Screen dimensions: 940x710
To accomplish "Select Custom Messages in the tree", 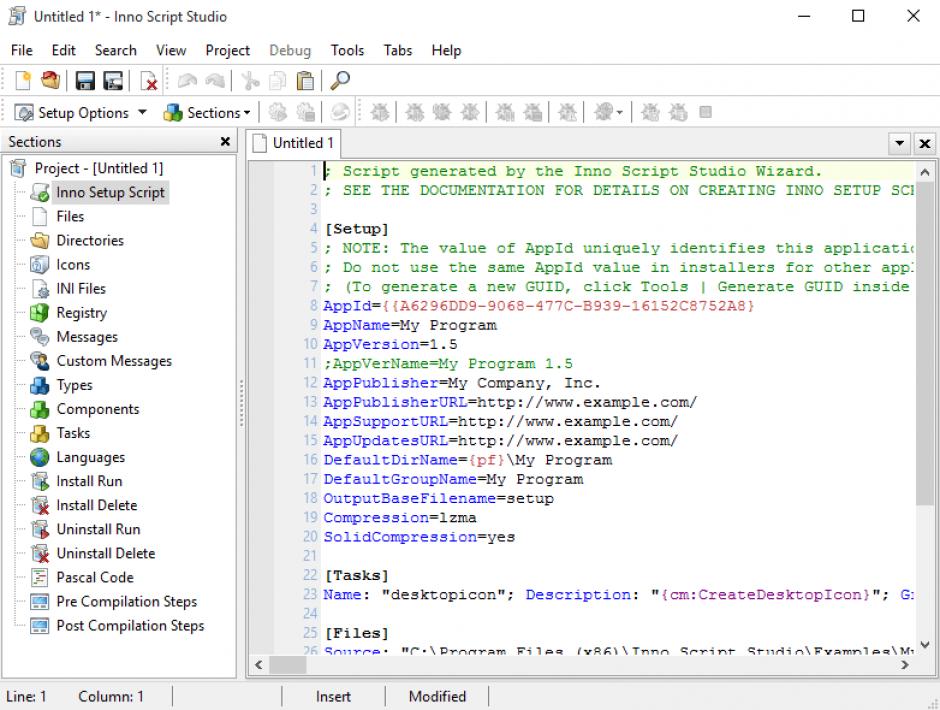I will (x=114, y=360).
